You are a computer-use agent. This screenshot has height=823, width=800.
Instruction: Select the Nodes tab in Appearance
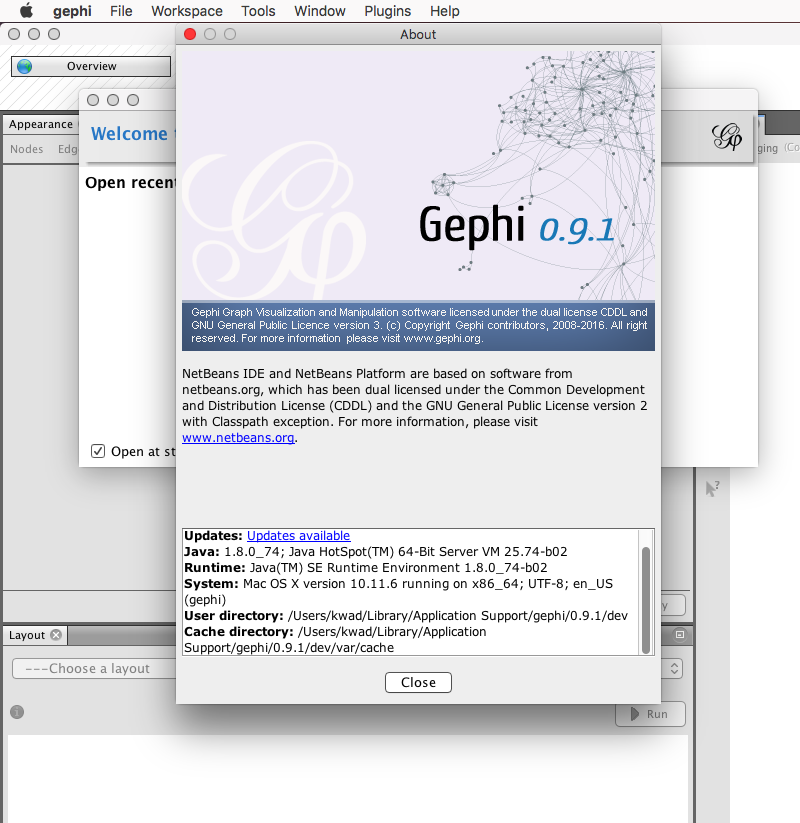tap(27, 149)
